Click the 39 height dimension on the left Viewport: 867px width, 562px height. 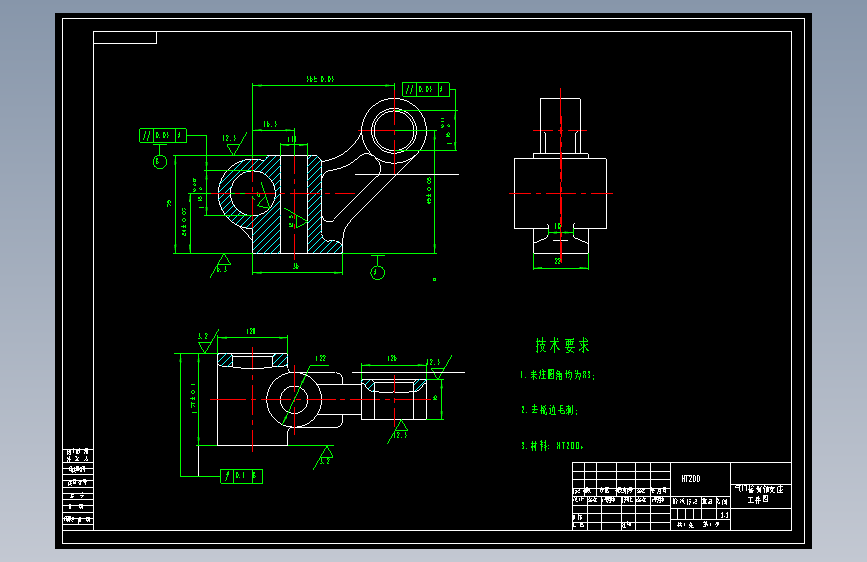pyautogui.click(x=169, y=204)
